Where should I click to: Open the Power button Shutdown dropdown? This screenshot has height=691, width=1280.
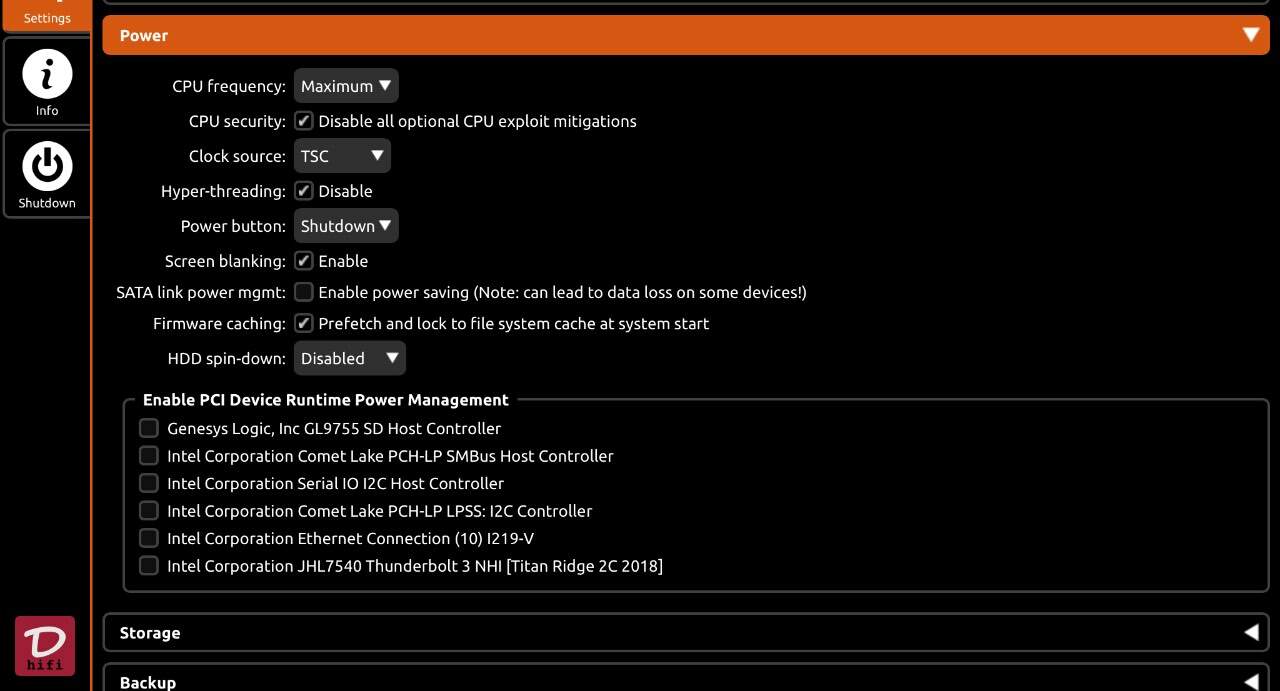(346, 226)
